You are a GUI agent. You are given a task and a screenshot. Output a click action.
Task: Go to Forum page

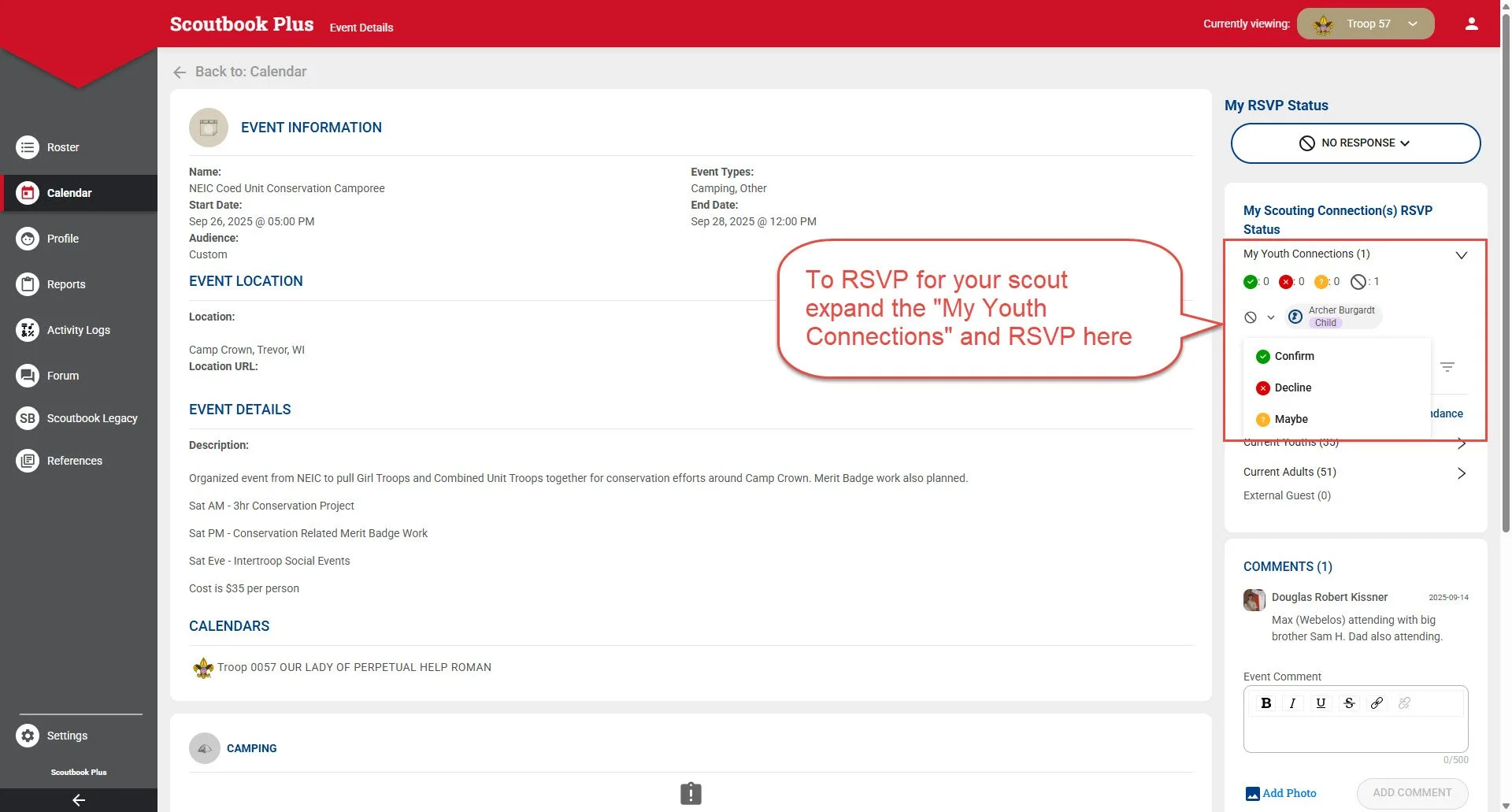(x=63, y=376)
